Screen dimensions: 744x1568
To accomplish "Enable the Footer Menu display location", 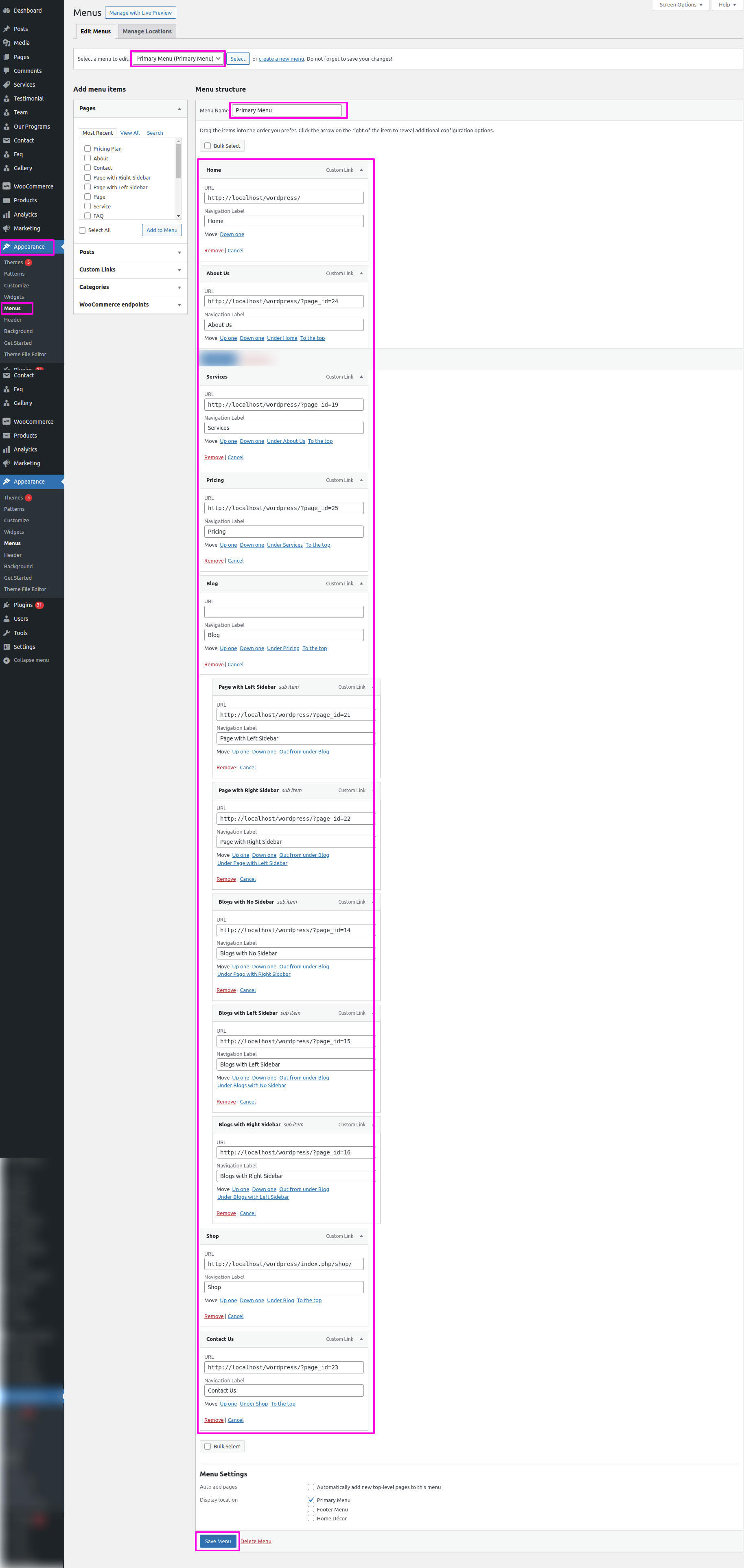I will (311, 1509).
